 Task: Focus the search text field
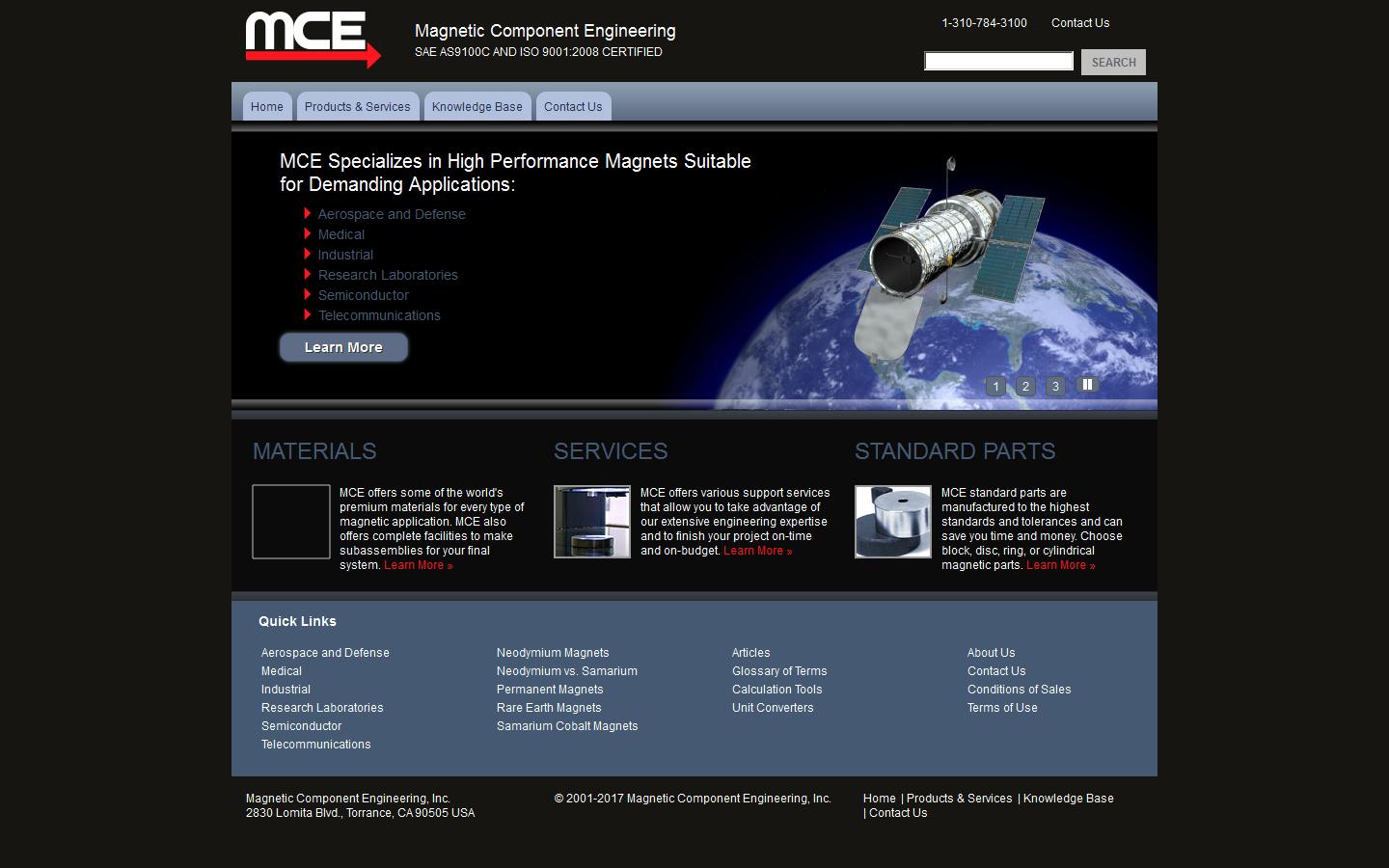click(998, 62)
